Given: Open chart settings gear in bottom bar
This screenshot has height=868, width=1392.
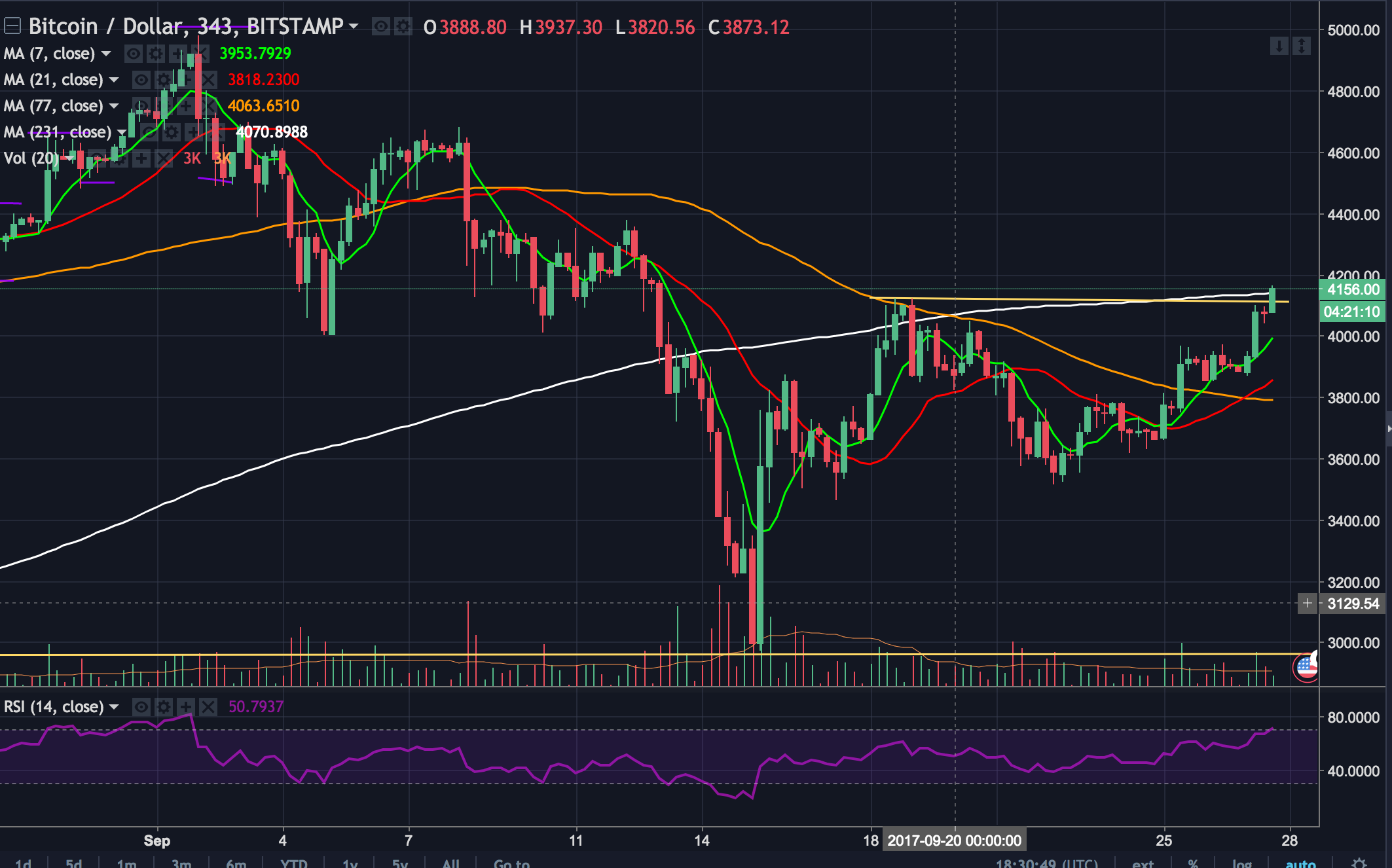Looking at the screenshot, I should (1359, 863).
